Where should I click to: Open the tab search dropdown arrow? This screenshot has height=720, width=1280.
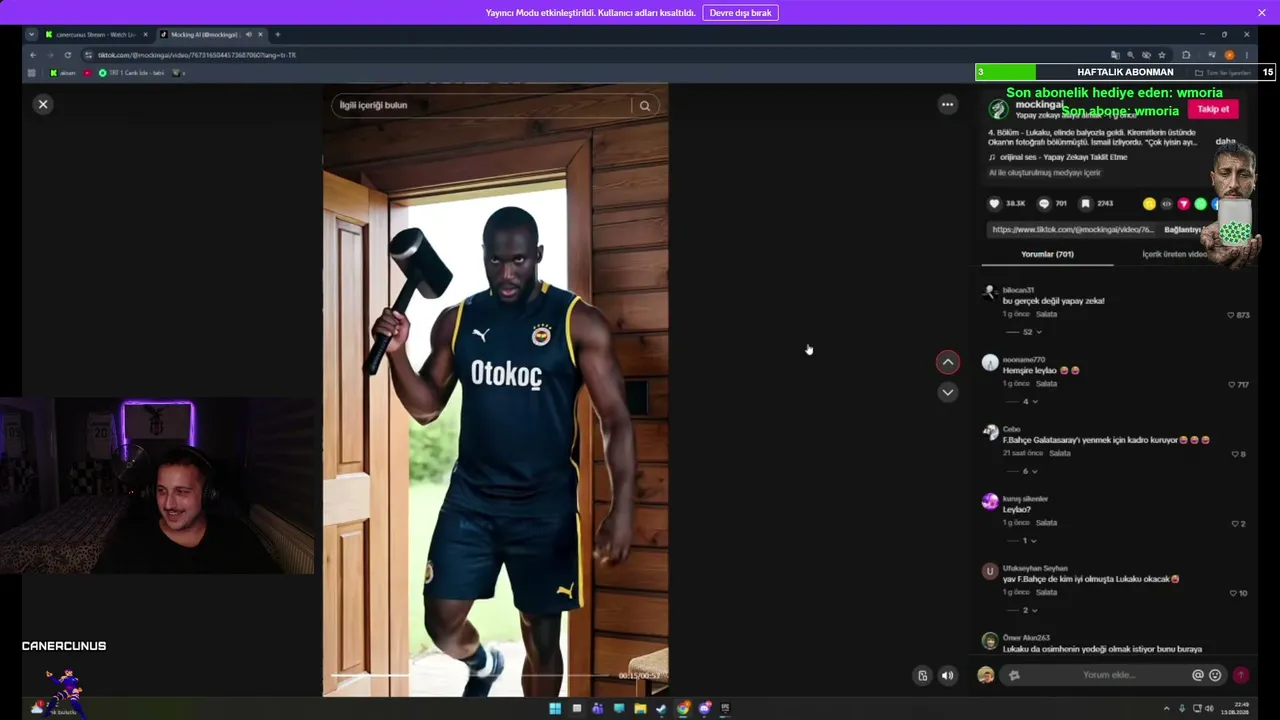coord(31,35)
